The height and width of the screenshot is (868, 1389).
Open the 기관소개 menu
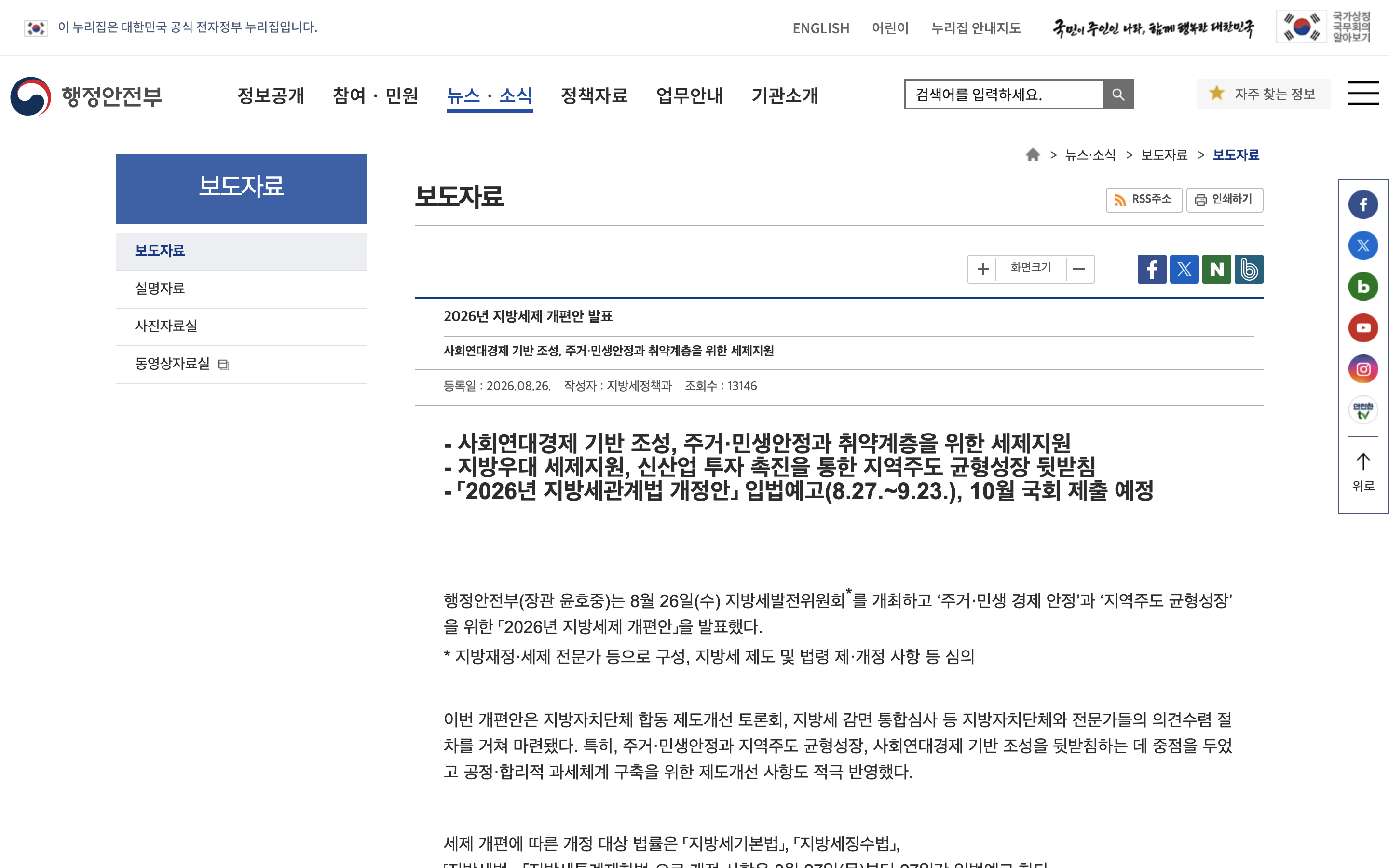click(785, 95)
